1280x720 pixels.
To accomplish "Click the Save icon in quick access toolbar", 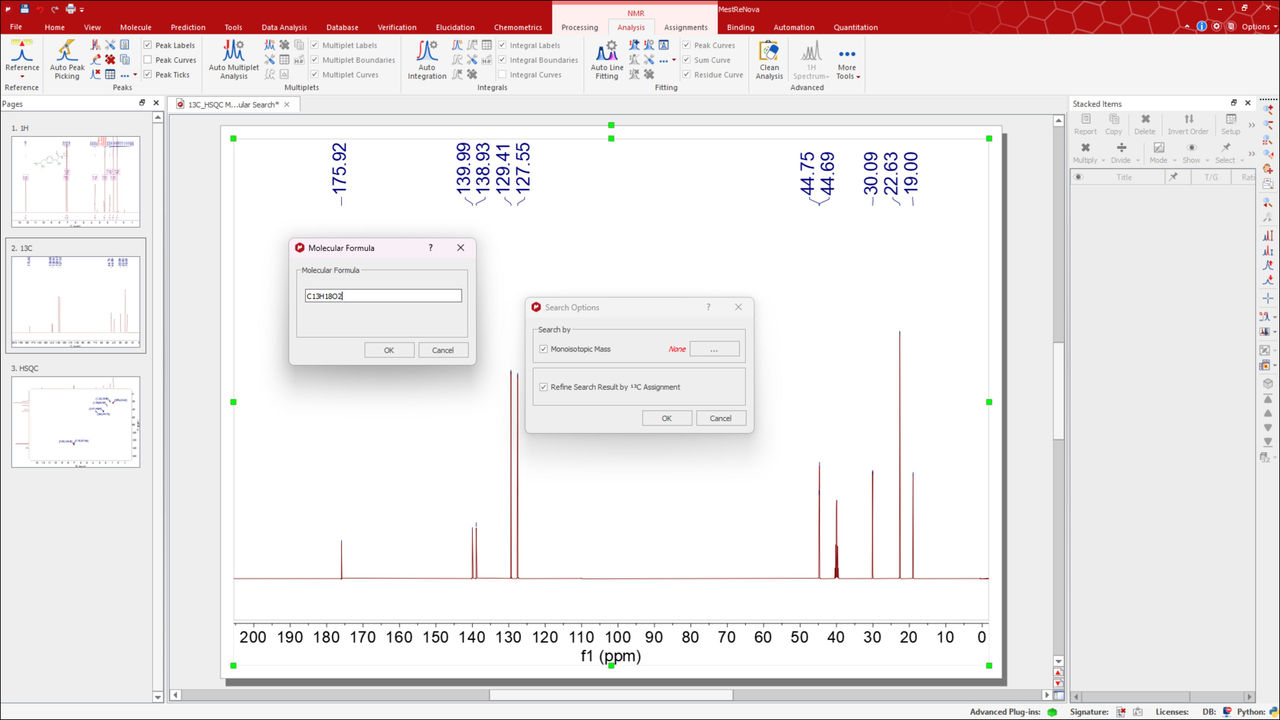I will pyautogui.click(x=23, y=8).
